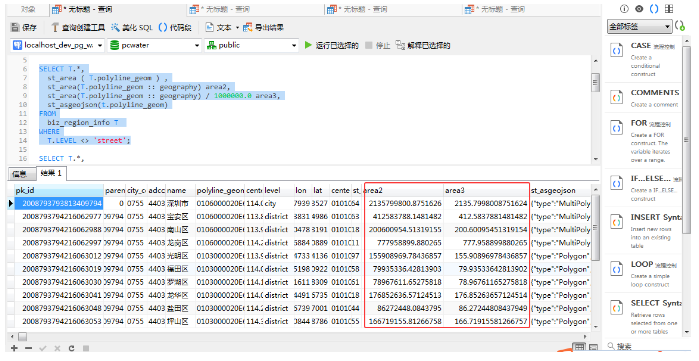Click the level column header
The image size is (699, 361).
point(278,190)
